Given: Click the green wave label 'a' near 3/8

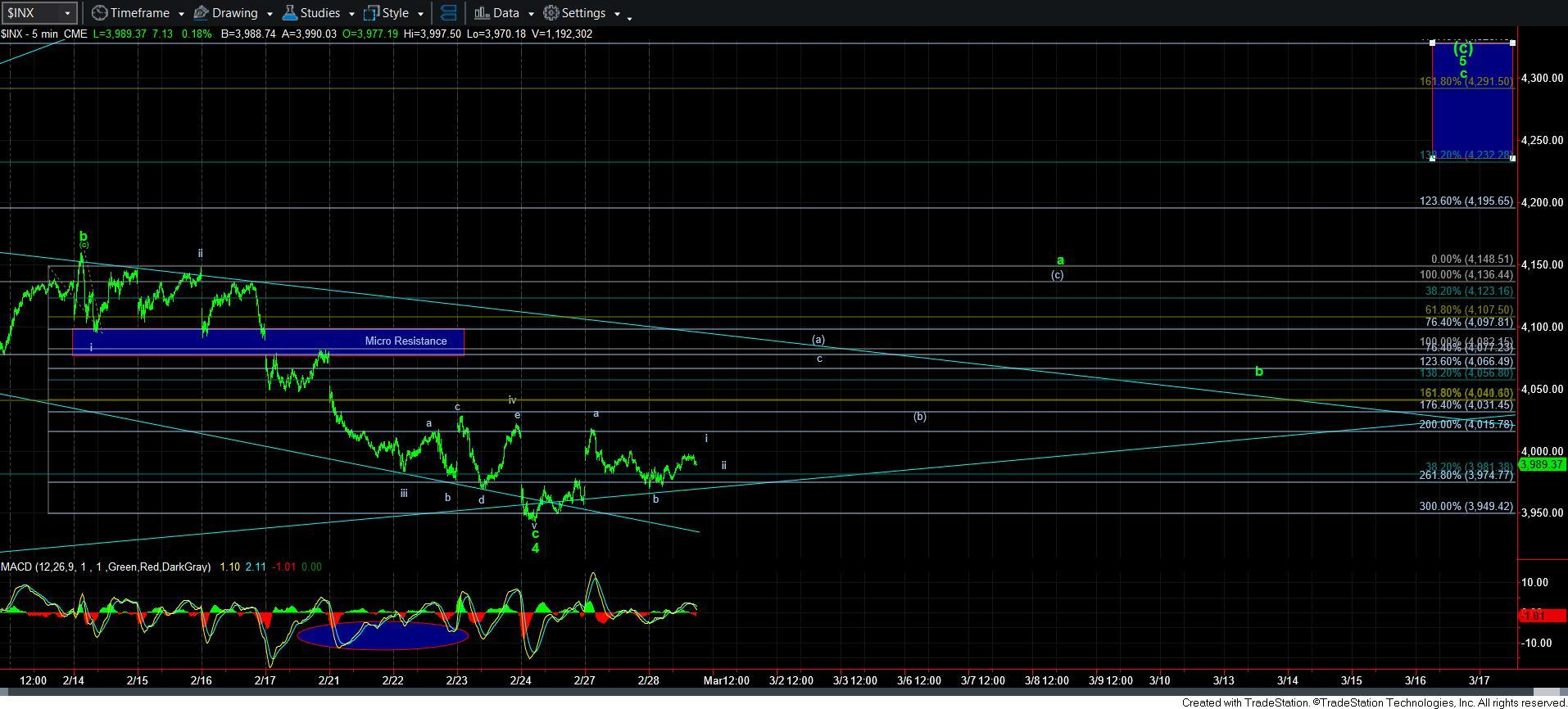Looking at the screenshot, I should (x=1060, y=260).
